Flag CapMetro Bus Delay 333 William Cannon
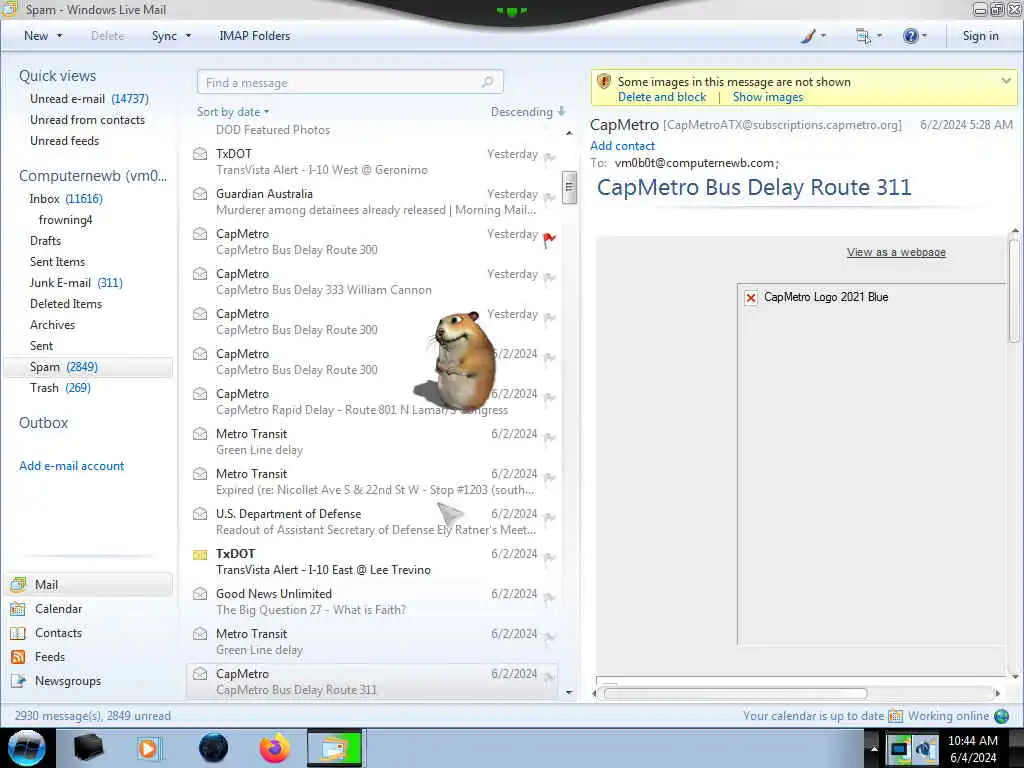The image size is (1024, 768). [550, 278]
